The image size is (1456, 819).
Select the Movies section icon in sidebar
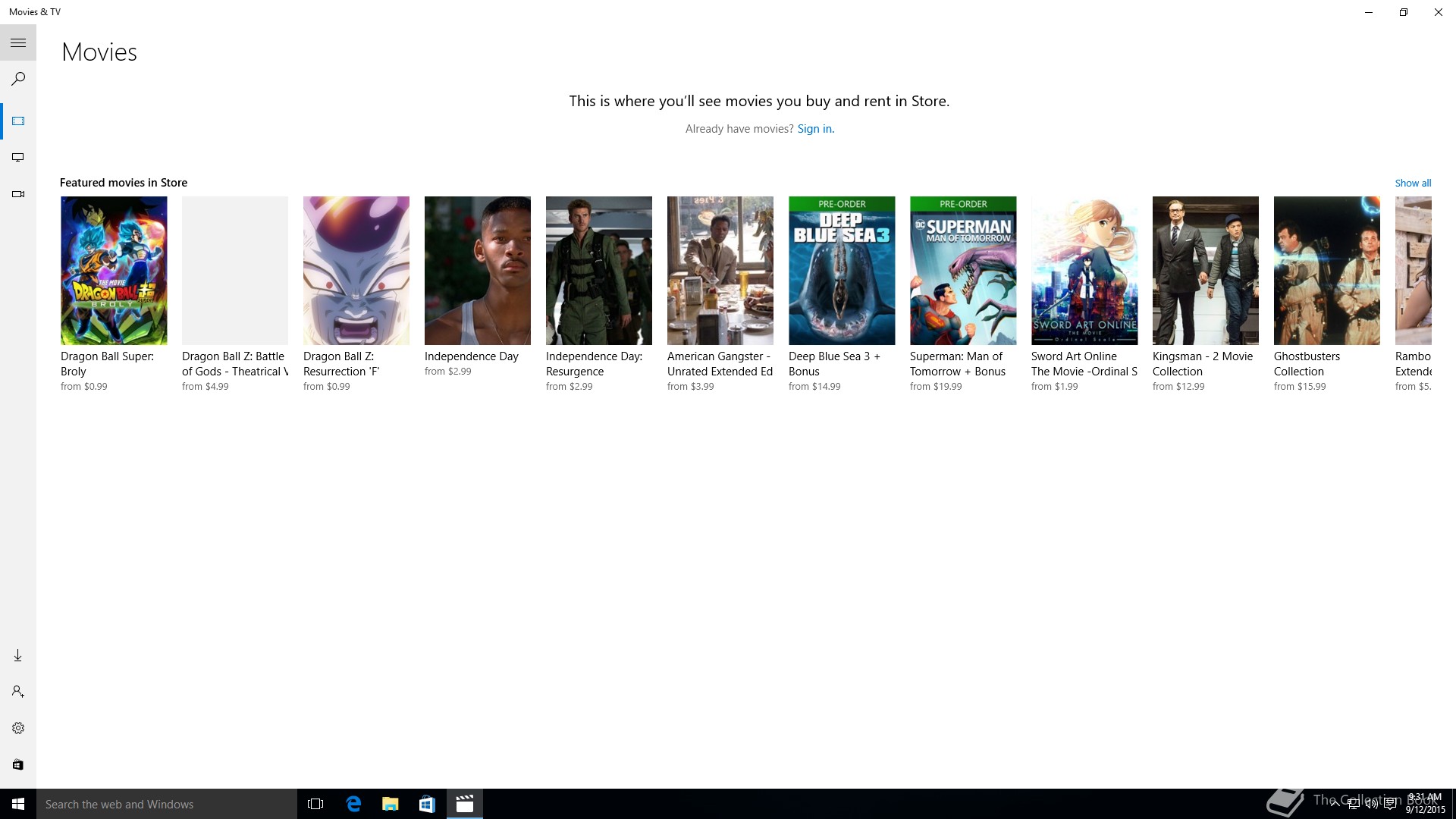[x=18, y=121]
